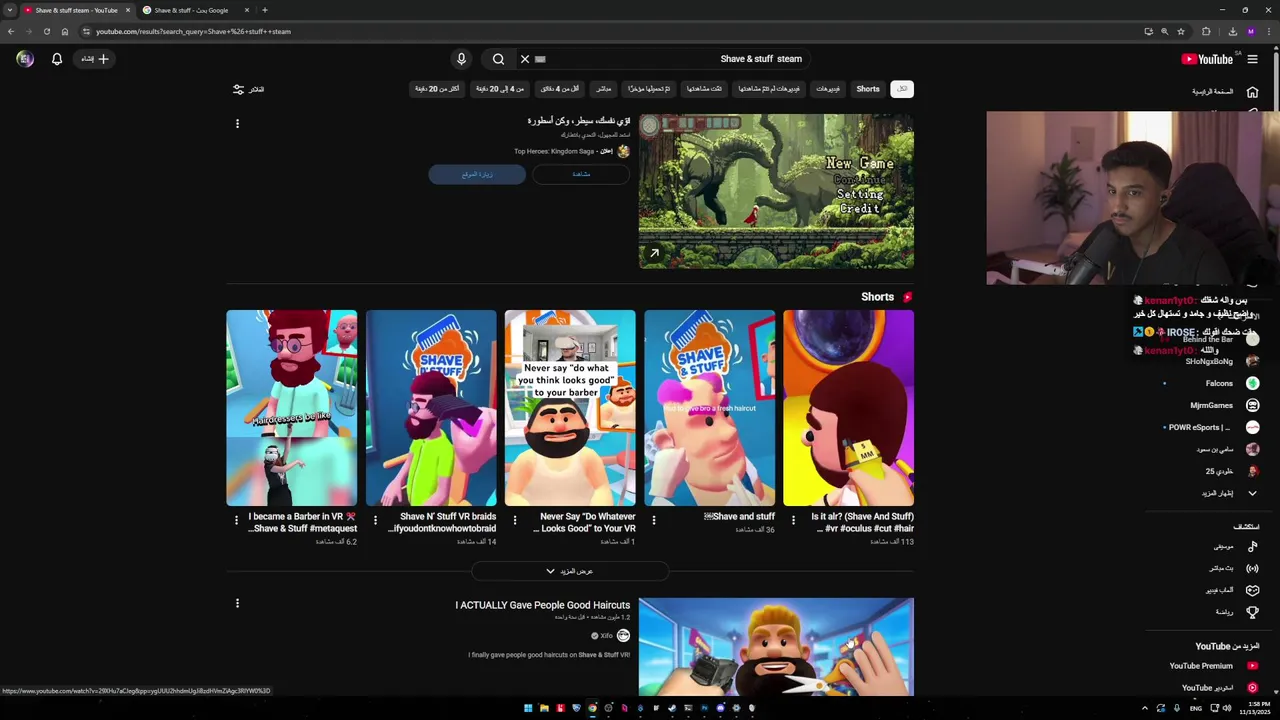The image size is (1280, 720).
Task: Open the notifications bell
Action: tap(57, 59)
